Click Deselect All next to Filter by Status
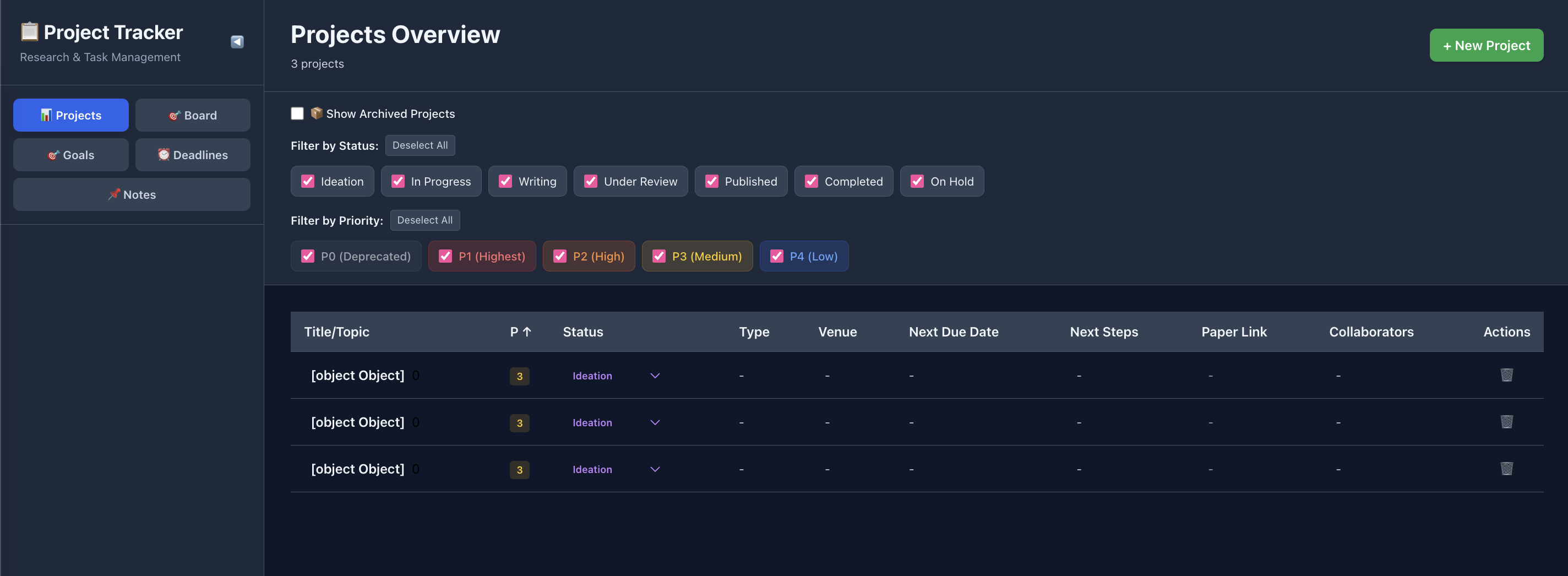Image resolution: width=1568 pixels, height=576 pixels. click(420, 145)
